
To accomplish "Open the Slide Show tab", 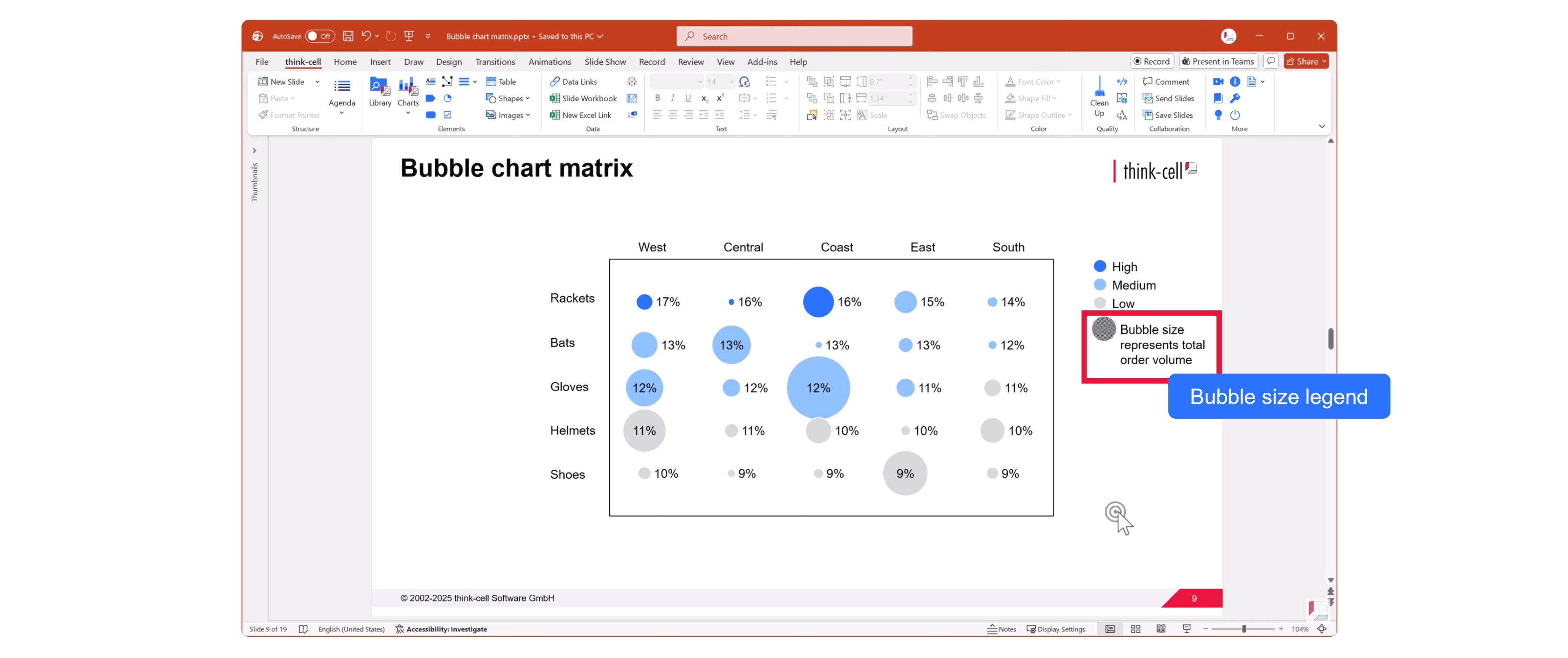I will click(604, 62).
